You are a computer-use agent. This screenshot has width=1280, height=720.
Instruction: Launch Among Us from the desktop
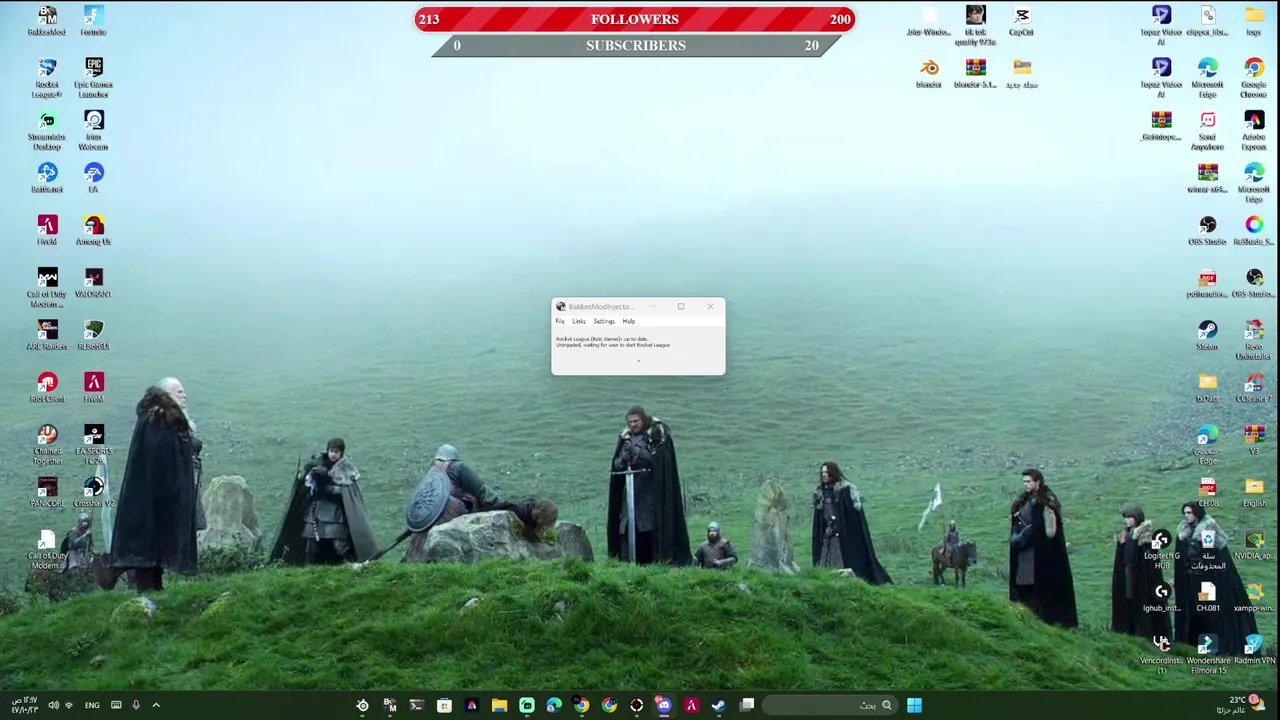click(x=93, y=230)
